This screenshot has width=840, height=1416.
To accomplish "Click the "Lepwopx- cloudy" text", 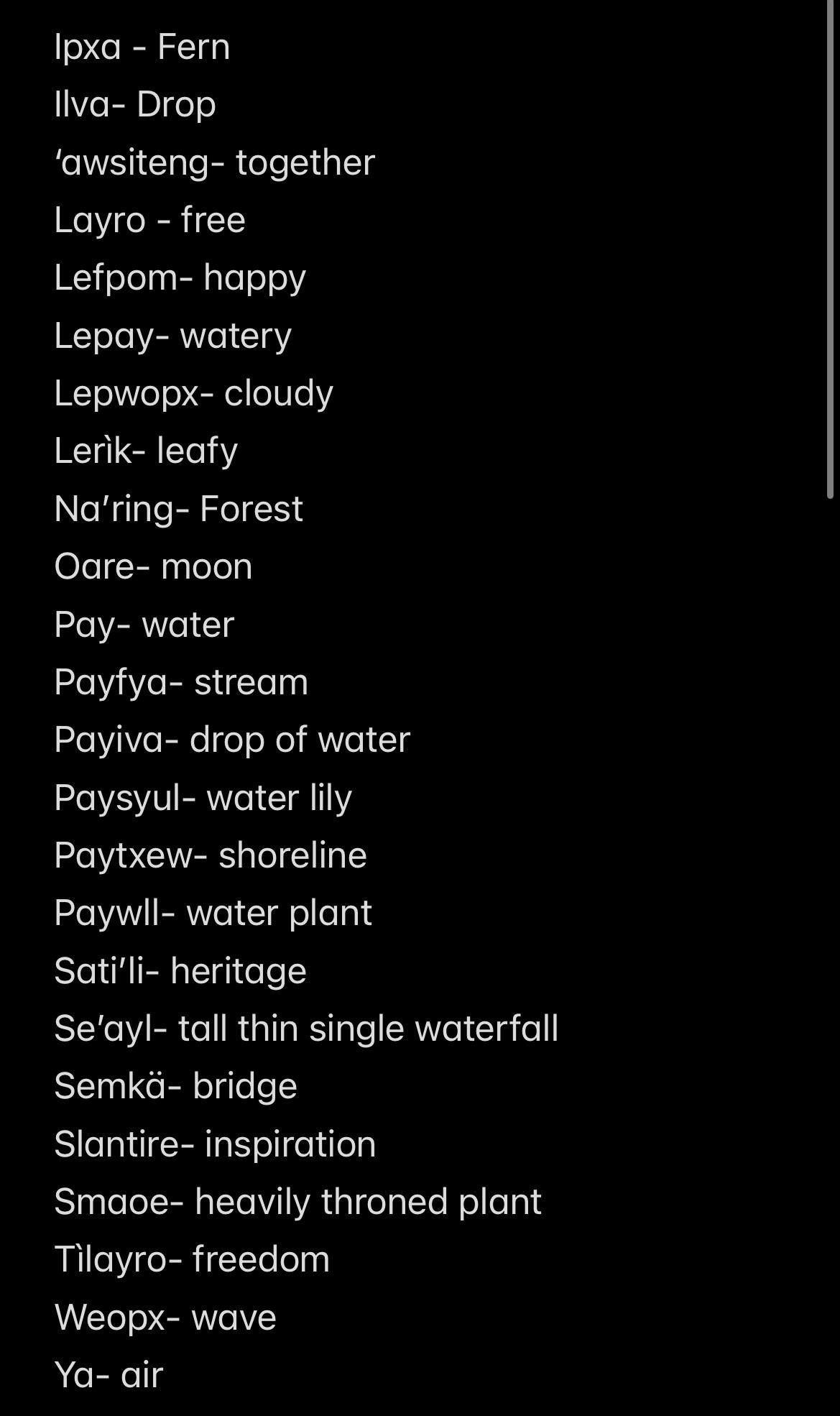I will tap(194, 393).
